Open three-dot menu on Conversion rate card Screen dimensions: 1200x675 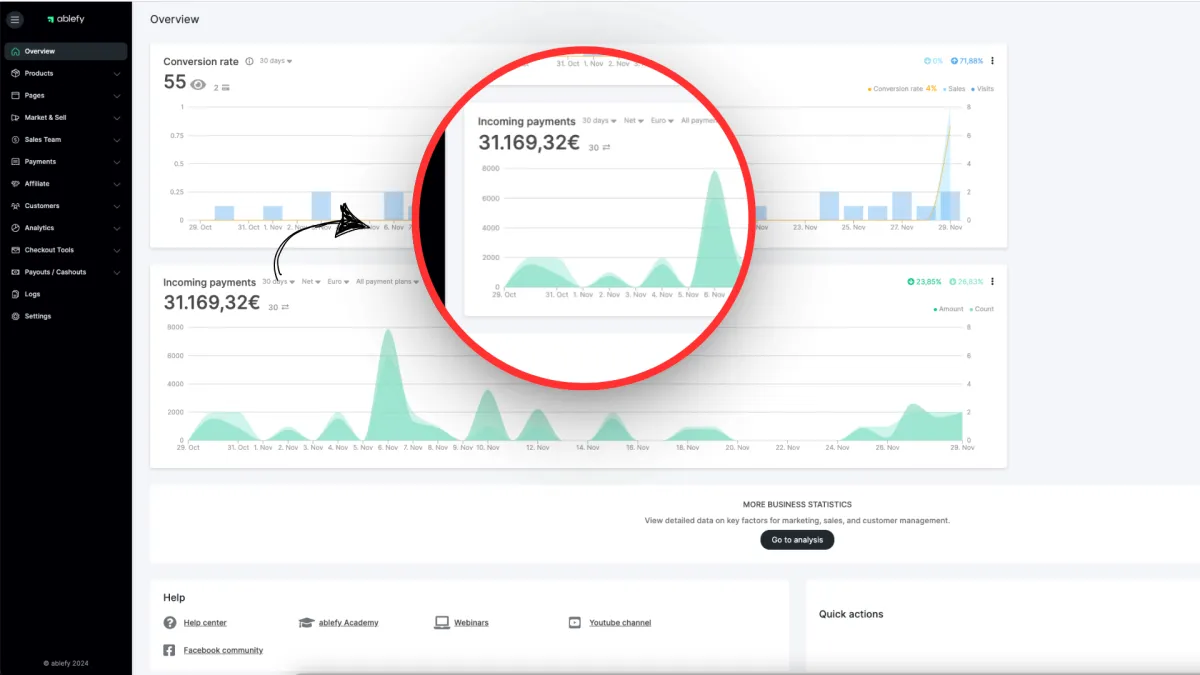pos(992,61)
